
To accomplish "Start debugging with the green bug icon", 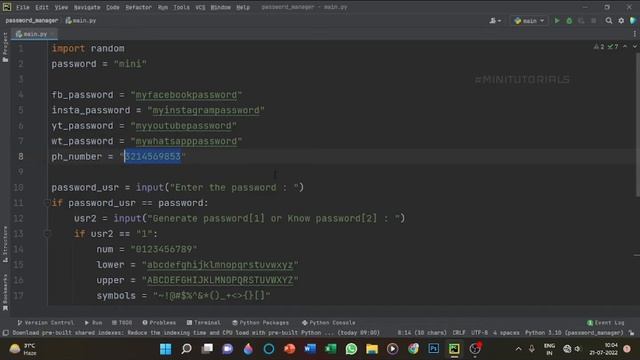I will click(569, 20).
